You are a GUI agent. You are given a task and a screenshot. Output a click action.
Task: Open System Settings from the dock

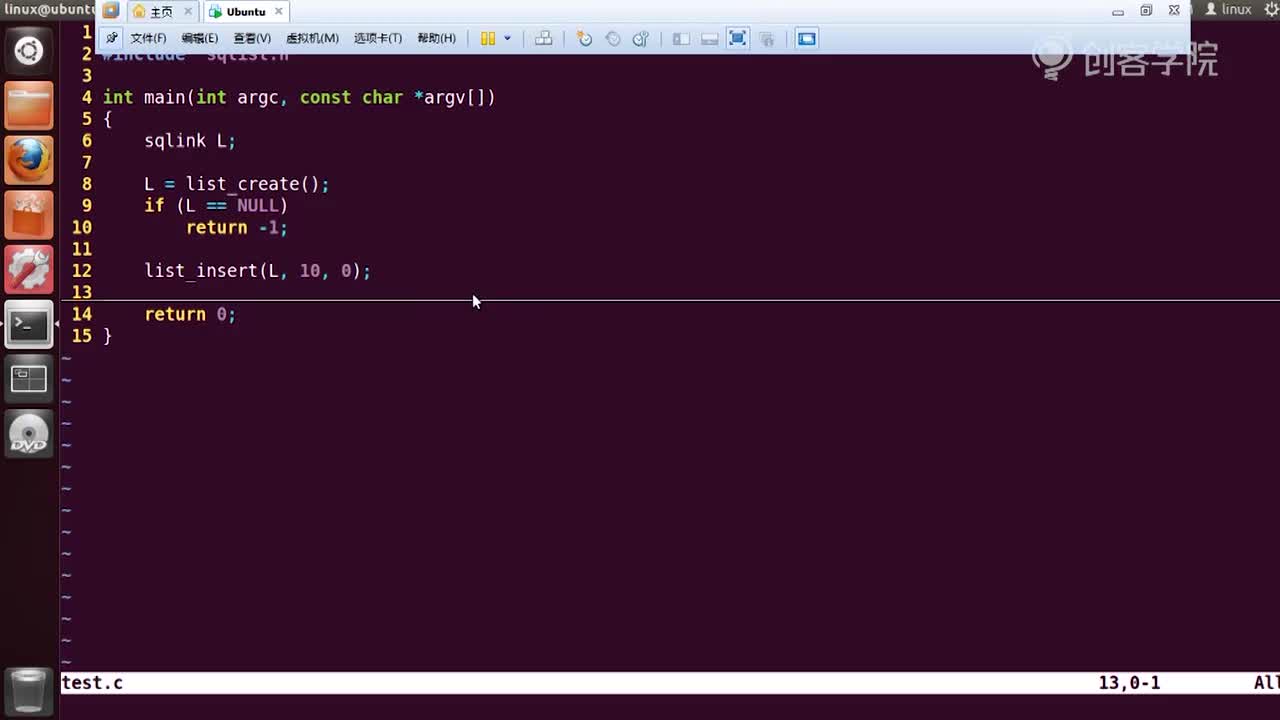[29, 269]
